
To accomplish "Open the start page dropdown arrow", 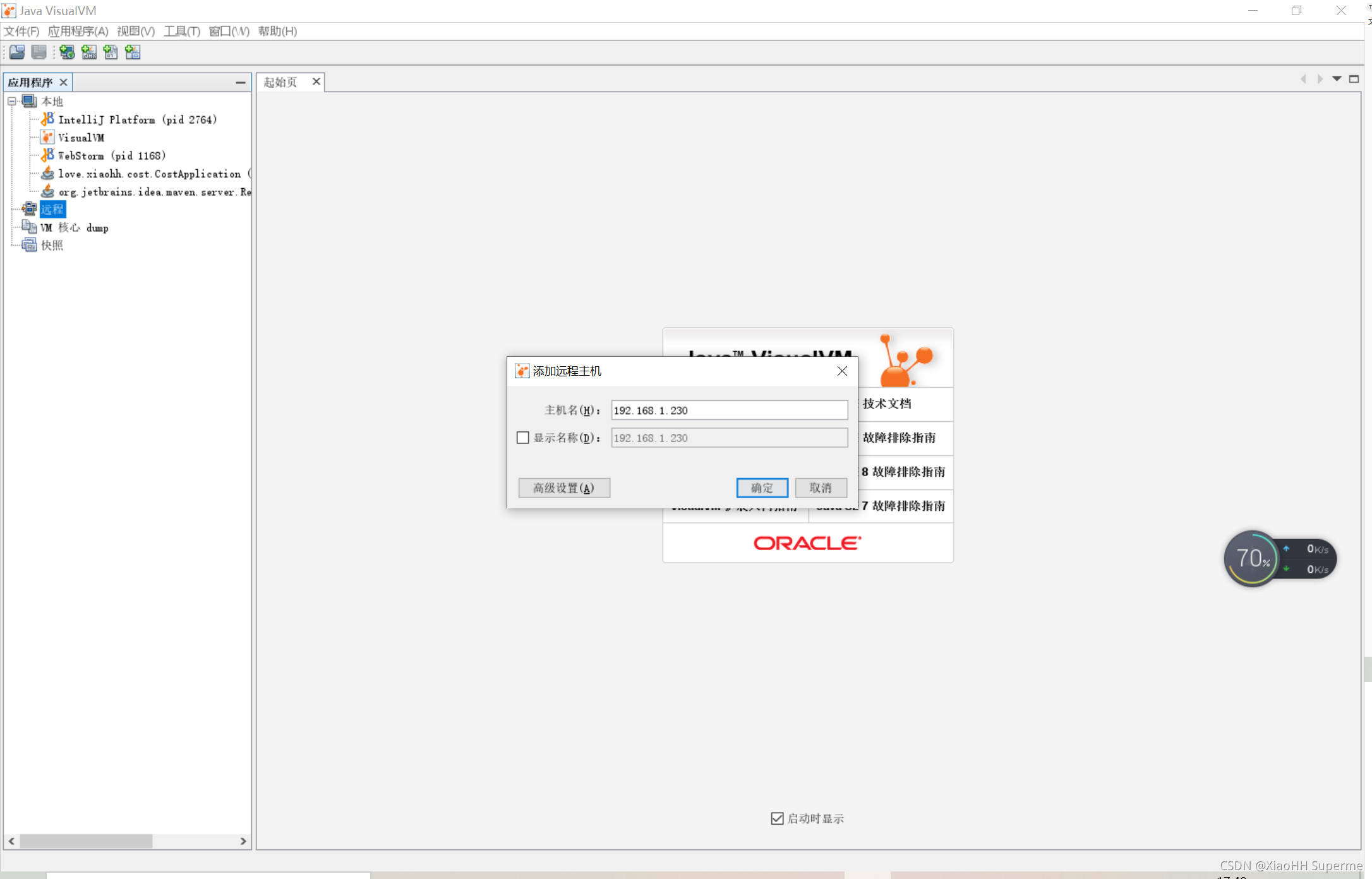I will coord(1337,78).
